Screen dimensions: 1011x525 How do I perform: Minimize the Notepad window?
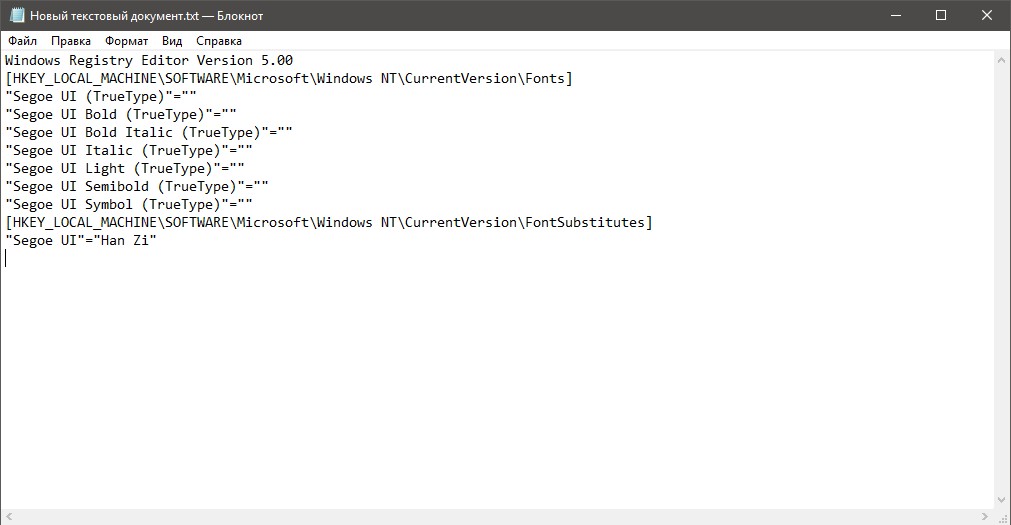(x=895, y=16)
